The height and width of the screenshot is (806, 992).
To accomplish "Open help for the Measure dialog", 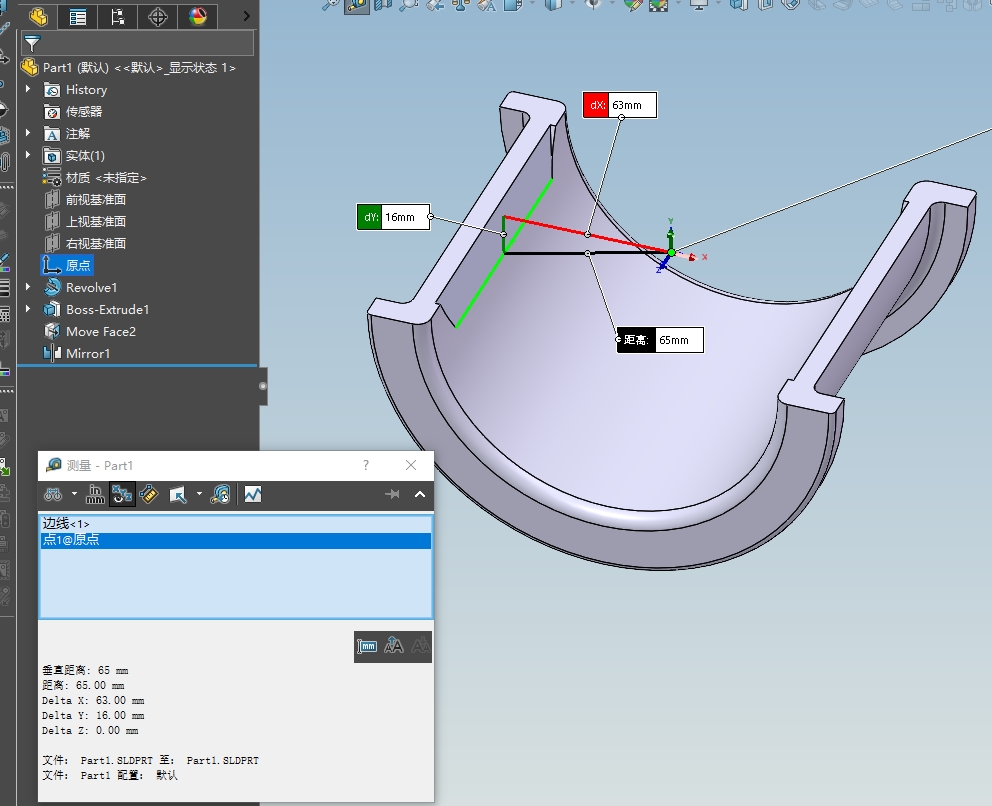I will tap(366, 465).
